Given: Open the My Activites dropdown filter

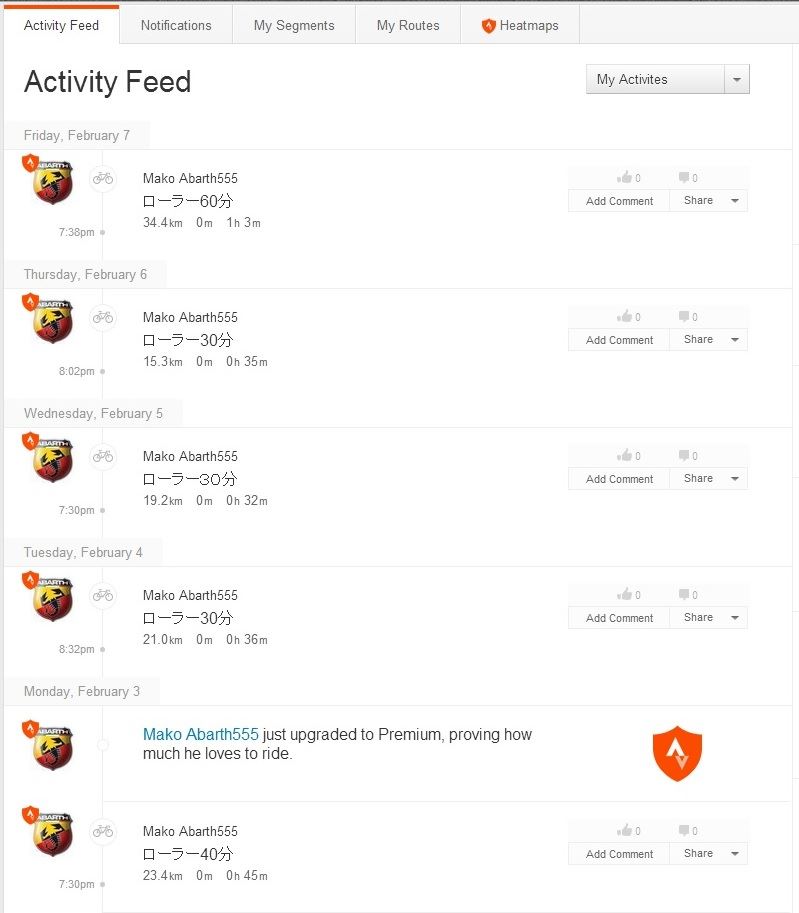Looking at the screenshot, I should (x=667, y=79).
